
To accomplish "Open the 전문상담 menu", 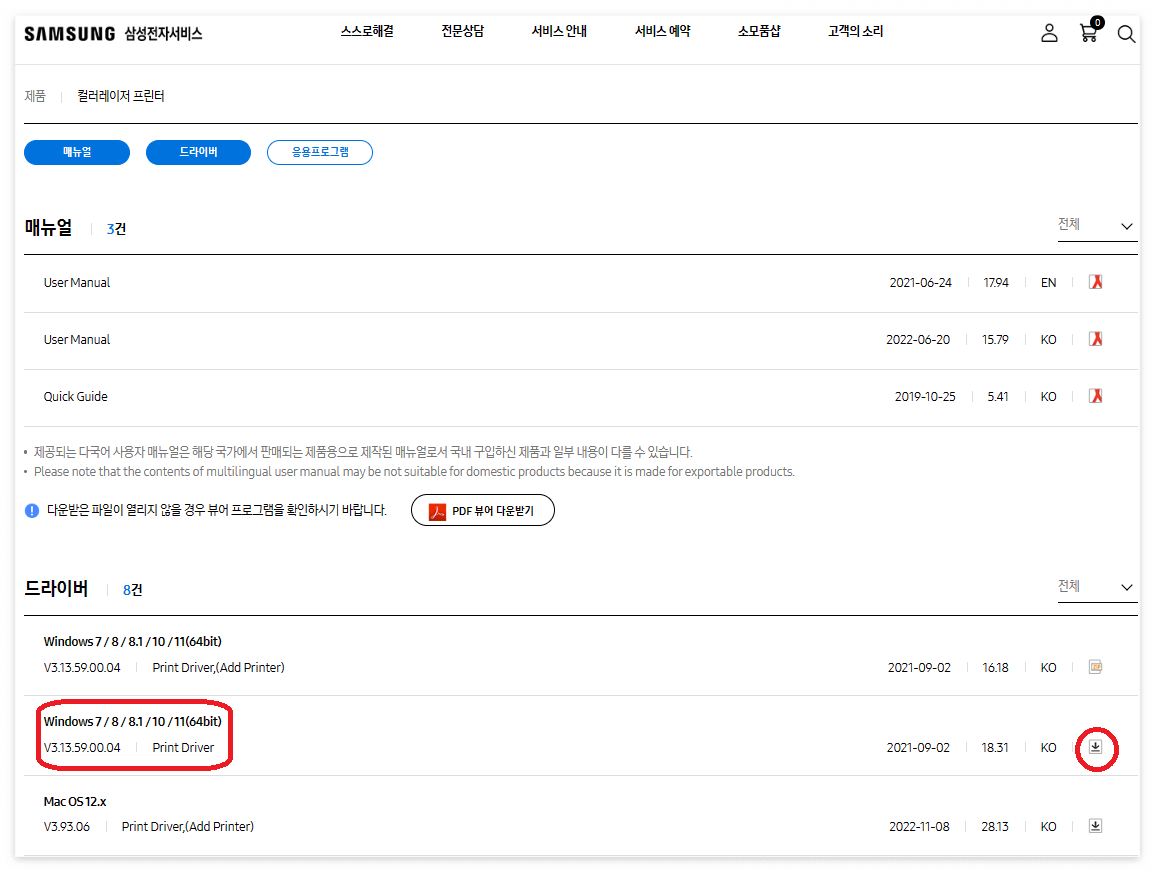I will click(x=463, y=31).
